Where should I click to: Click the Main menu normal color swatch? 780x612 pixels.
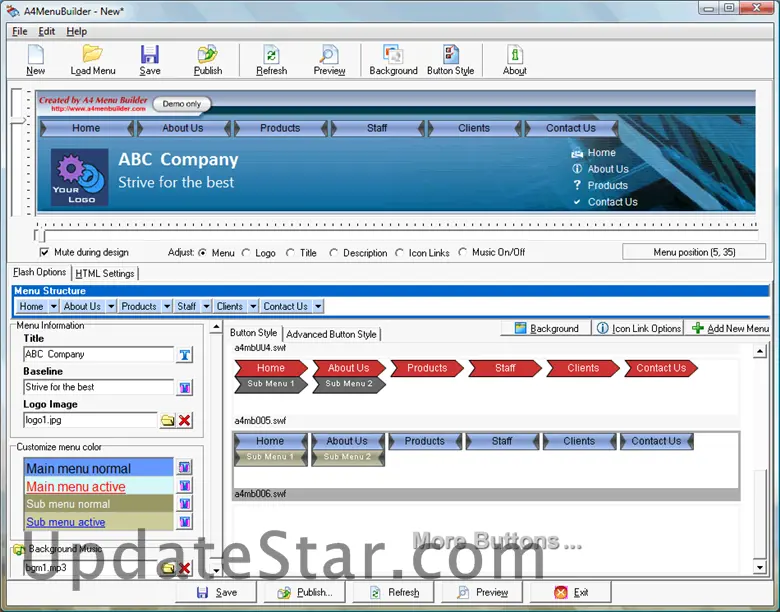click(x=98, y=468)
